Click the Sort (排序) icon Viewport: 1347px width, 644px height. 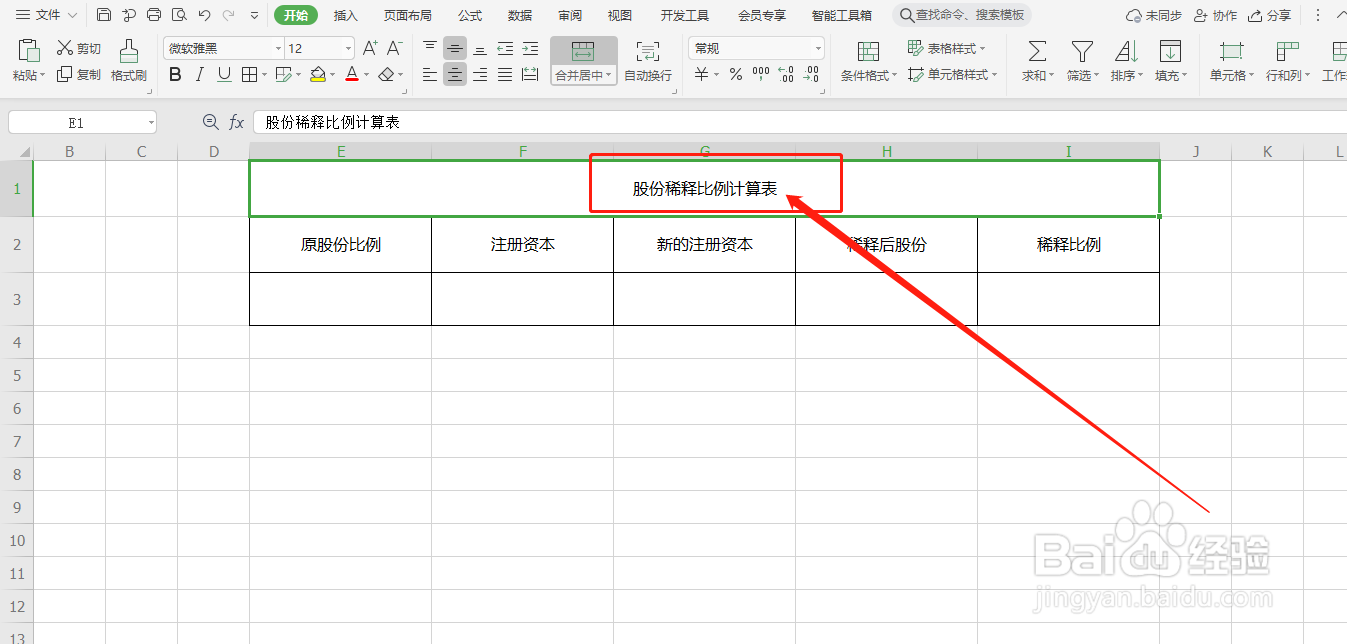click(x=1125, y=60)
